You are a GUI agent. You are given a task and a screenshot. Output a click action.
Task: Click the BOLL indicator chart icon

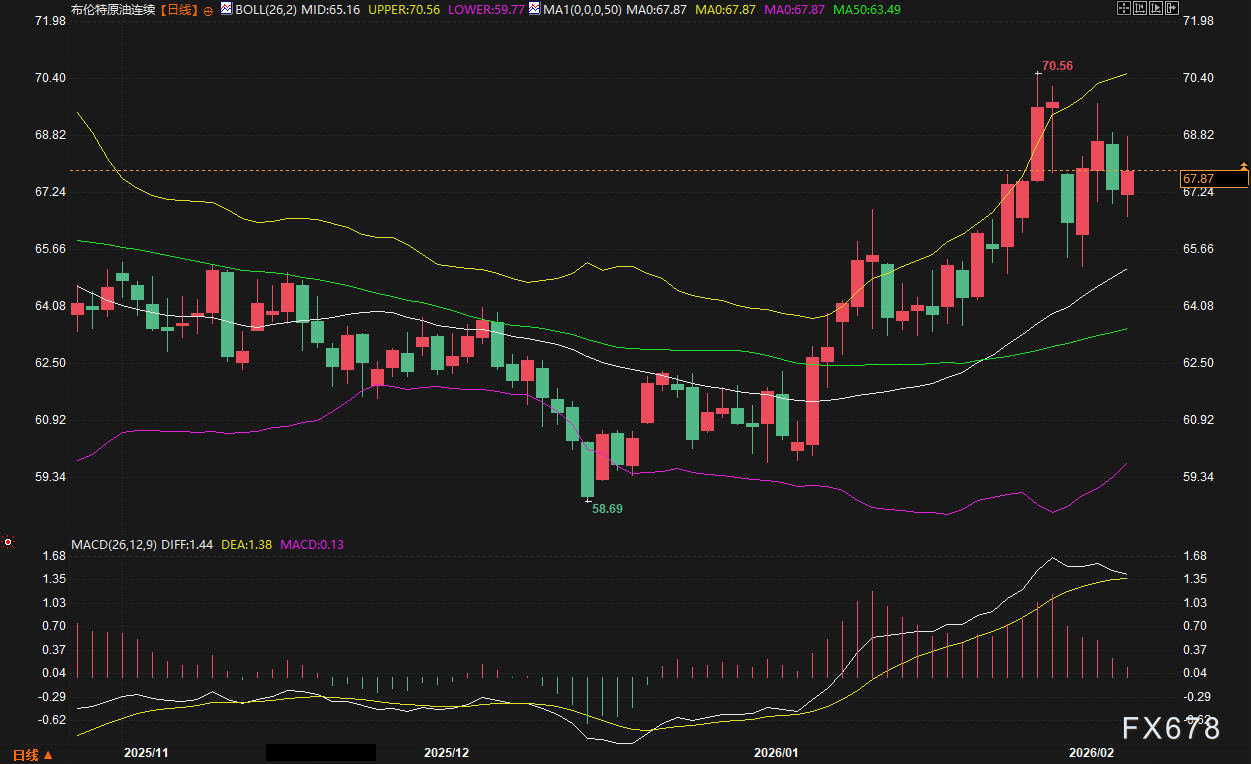click(x=225, y=9)
